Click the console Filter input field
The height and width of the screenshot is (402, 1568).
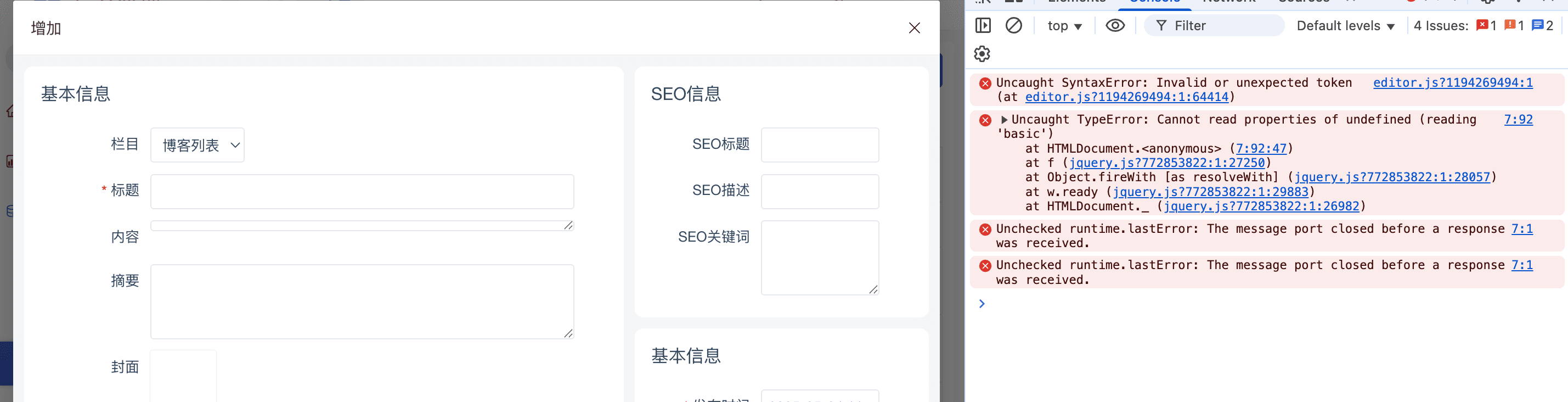[1214, 26]
